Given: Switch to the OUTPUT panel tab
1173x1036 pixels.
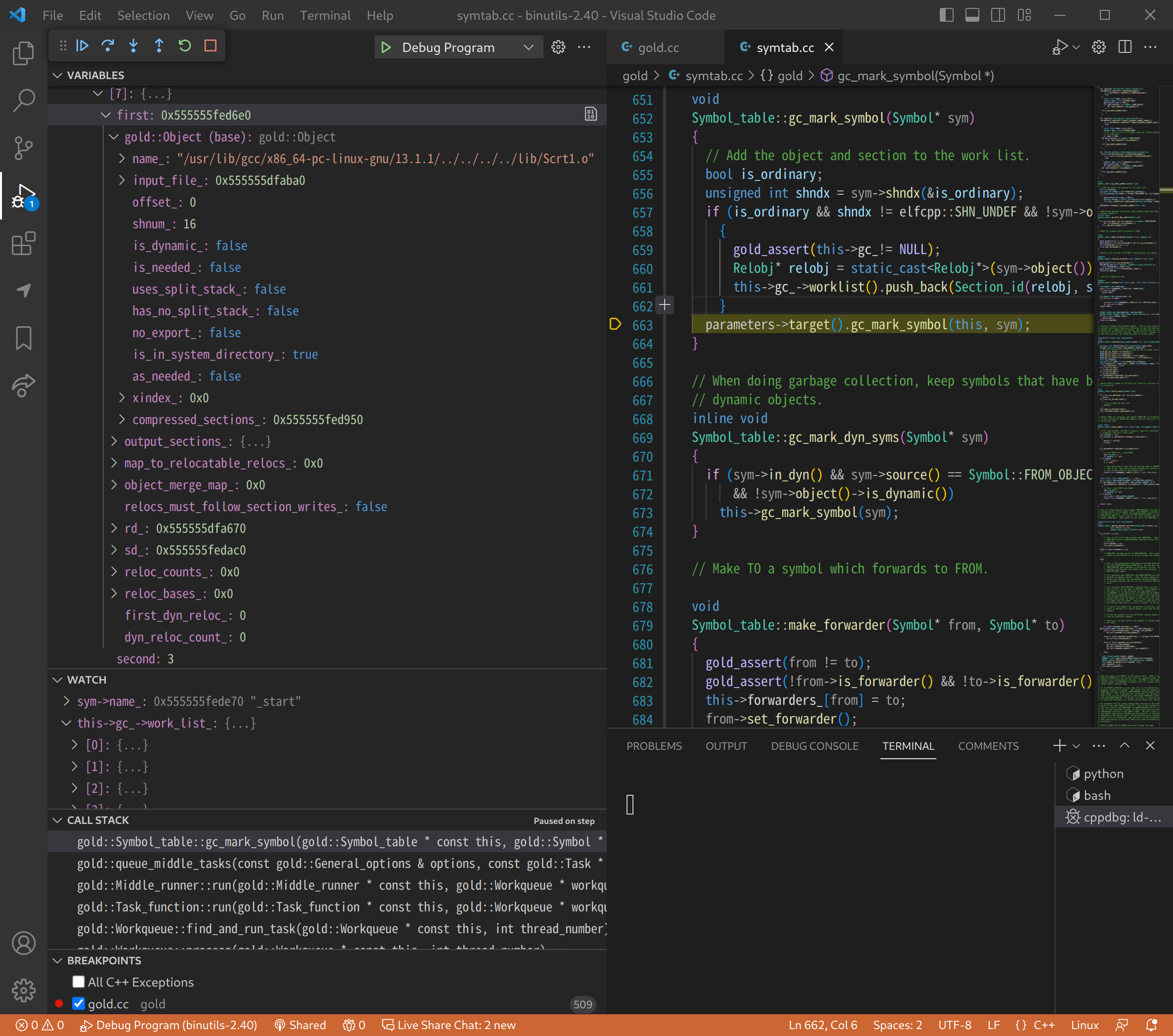Looking at the screenshot, I should 726,746.
